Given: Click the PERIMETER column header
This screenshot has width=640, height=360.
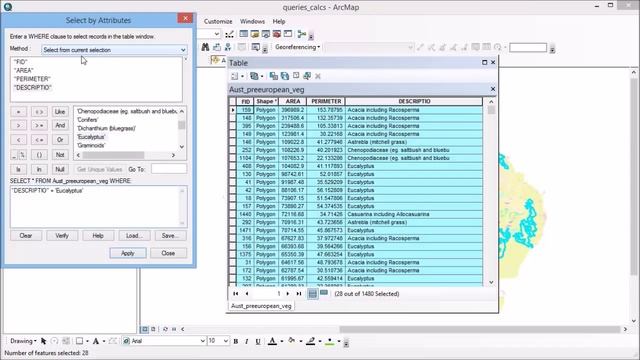Looking at the screenshot, I should tap(326, 101).
